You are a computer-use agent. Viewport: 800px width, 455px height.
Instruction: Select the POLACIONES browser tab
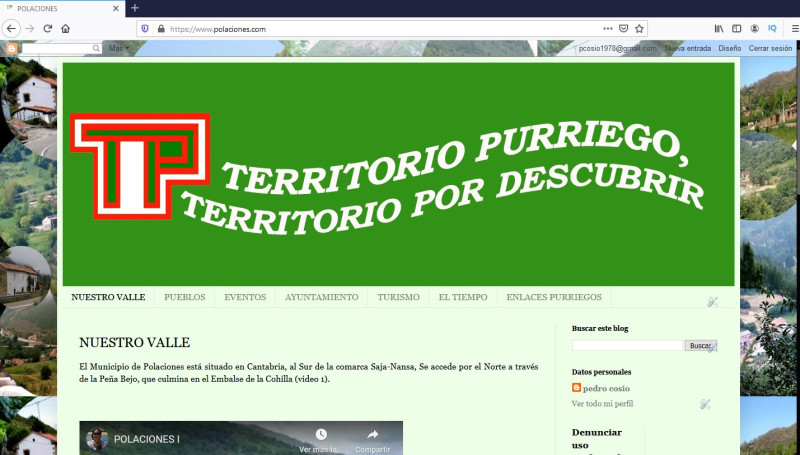click(x=62, y=9)
